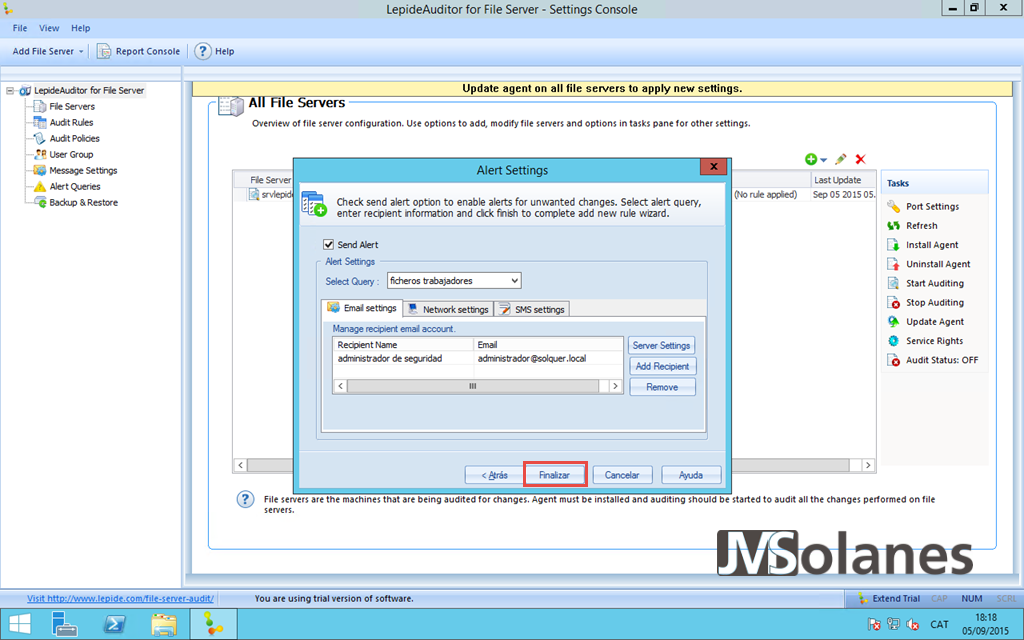Open Port Settings task
The height and width of the screenshot is (640, 1024).
pyautogui.click(x=932, y=206)
